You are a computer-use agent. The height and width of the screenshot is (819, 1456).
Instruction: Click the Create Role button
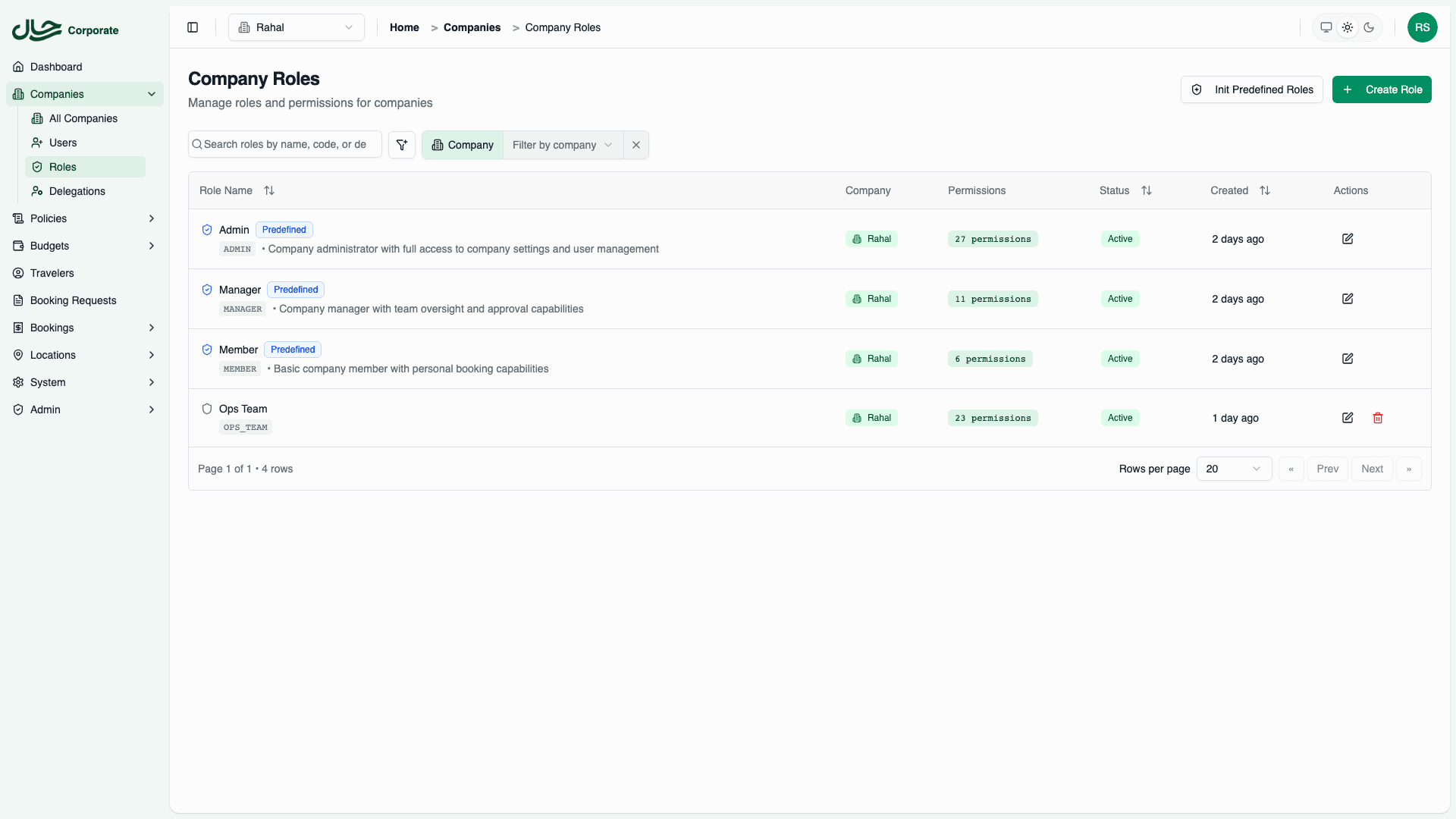(x=1381, y=89)
